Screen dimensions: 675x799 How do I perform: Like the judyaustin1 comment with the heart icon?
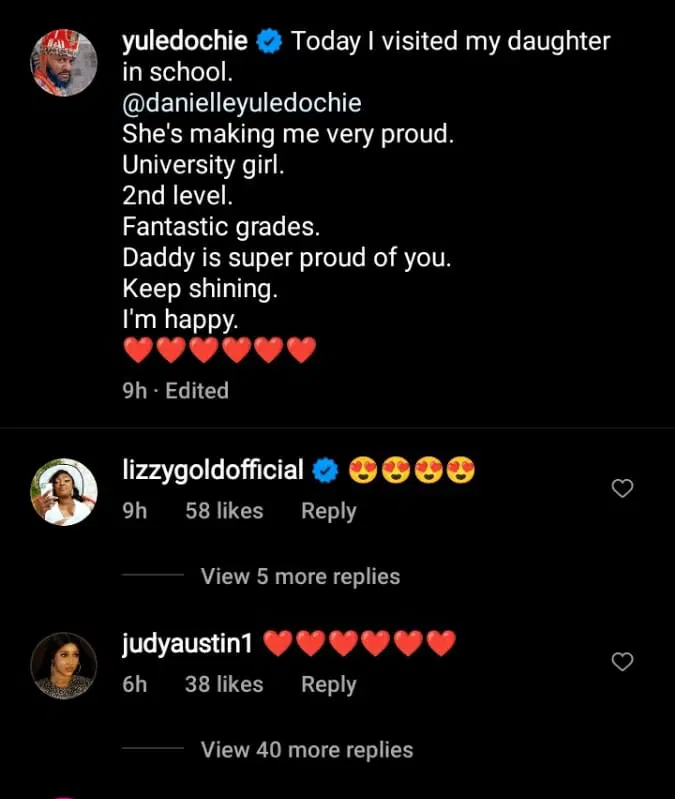click(x=622, y=662)
